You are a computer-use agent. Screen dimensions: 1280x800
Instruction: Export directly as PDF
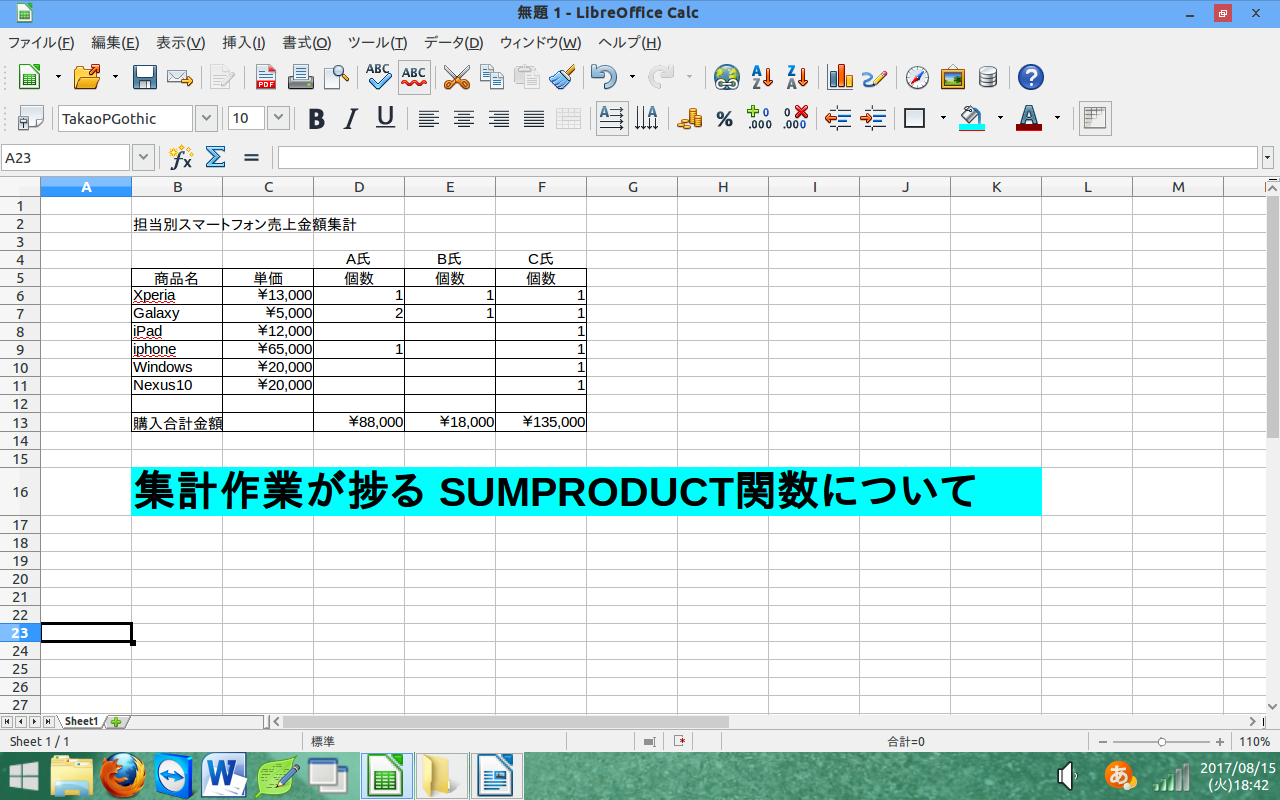266,77
